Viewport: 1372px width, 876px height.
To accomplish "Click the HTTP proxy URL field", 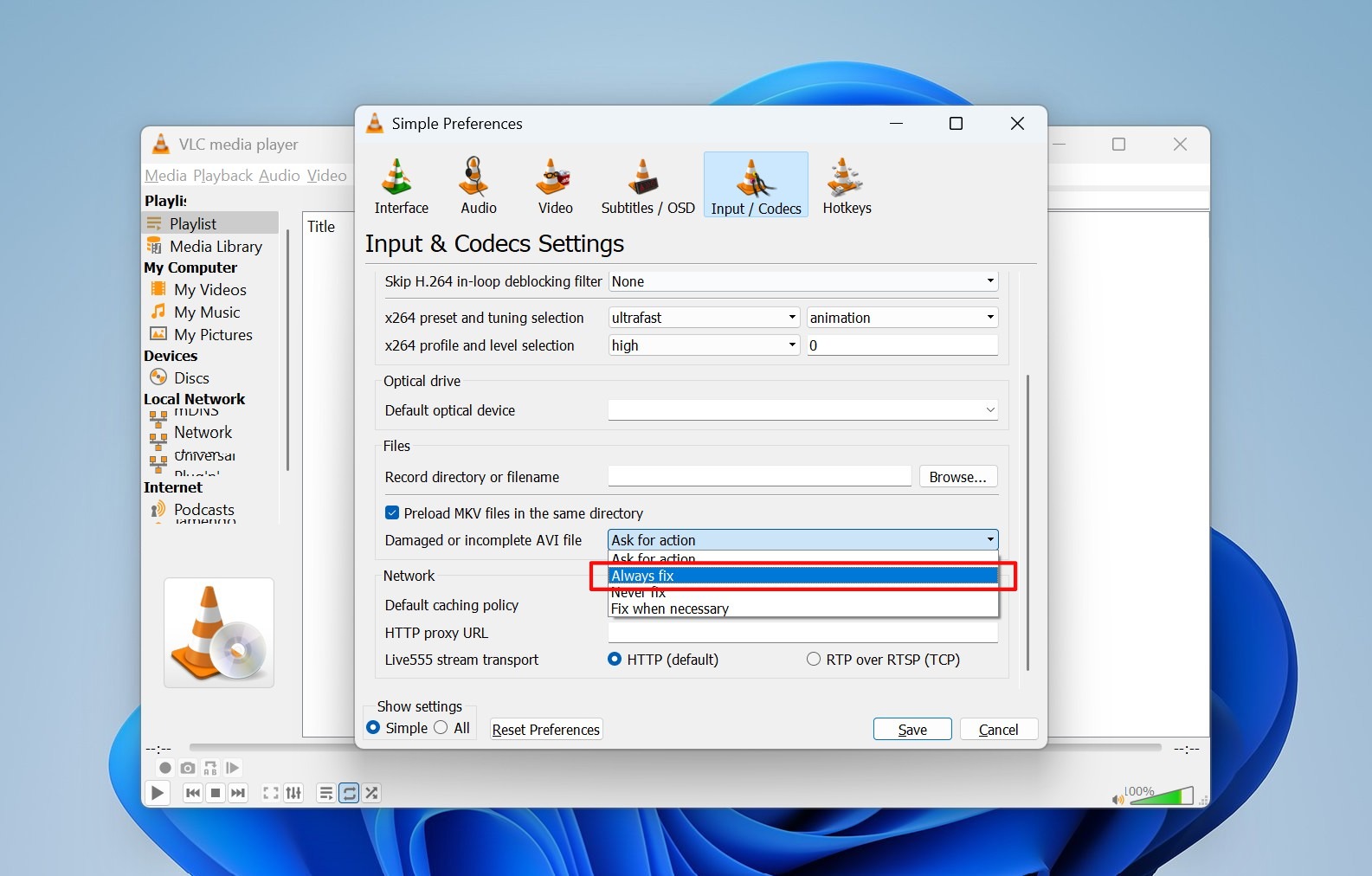I will [x=802, y=633].
